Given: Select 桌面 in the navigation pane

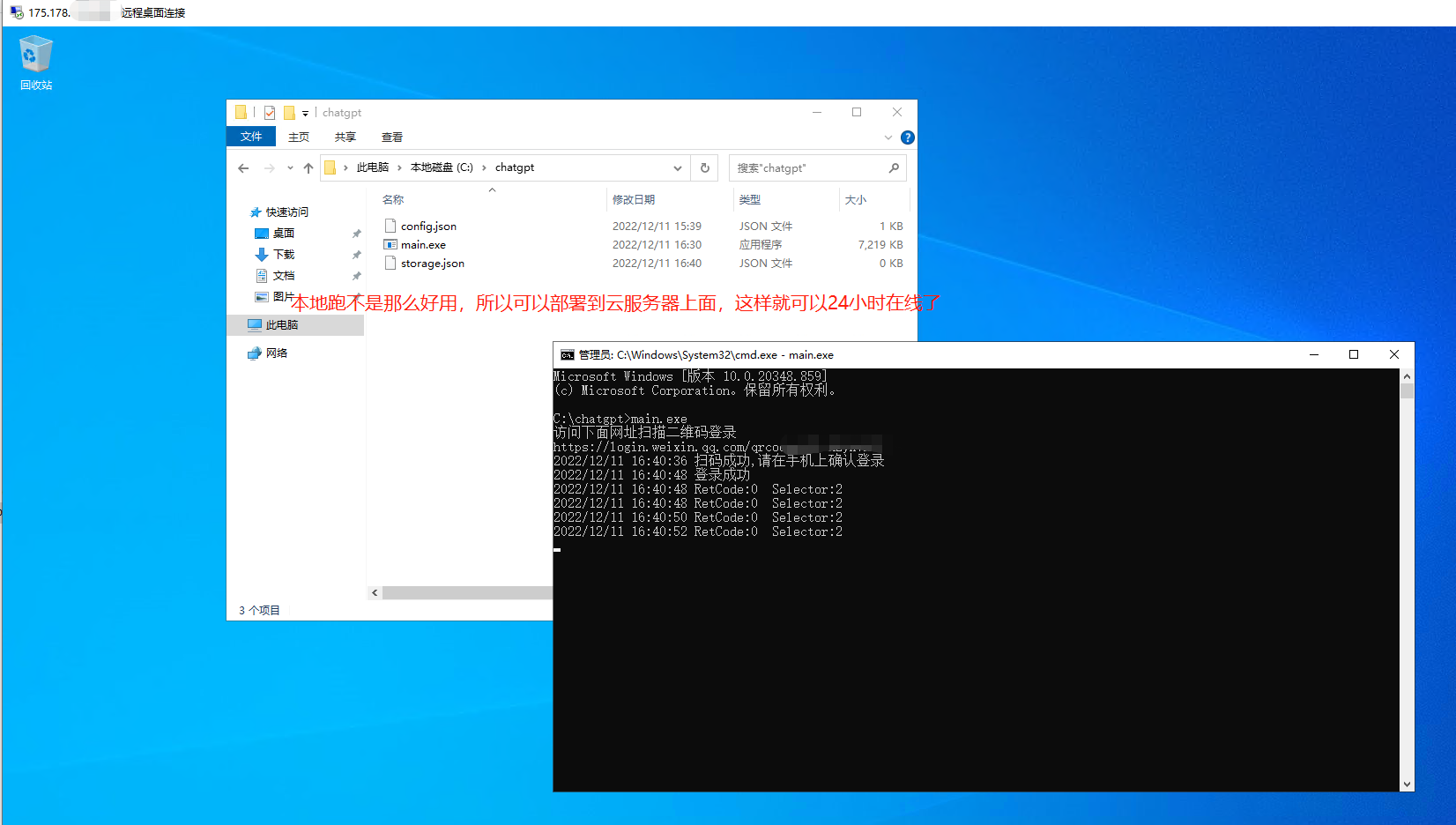Looking at the screenshot, I should click(x=284, y=234).
